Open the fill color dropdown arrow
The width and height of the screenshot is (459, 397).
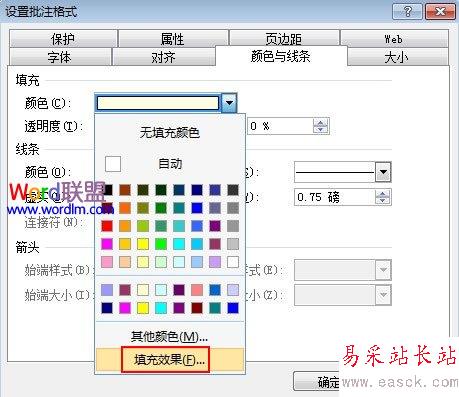[229, 103]
